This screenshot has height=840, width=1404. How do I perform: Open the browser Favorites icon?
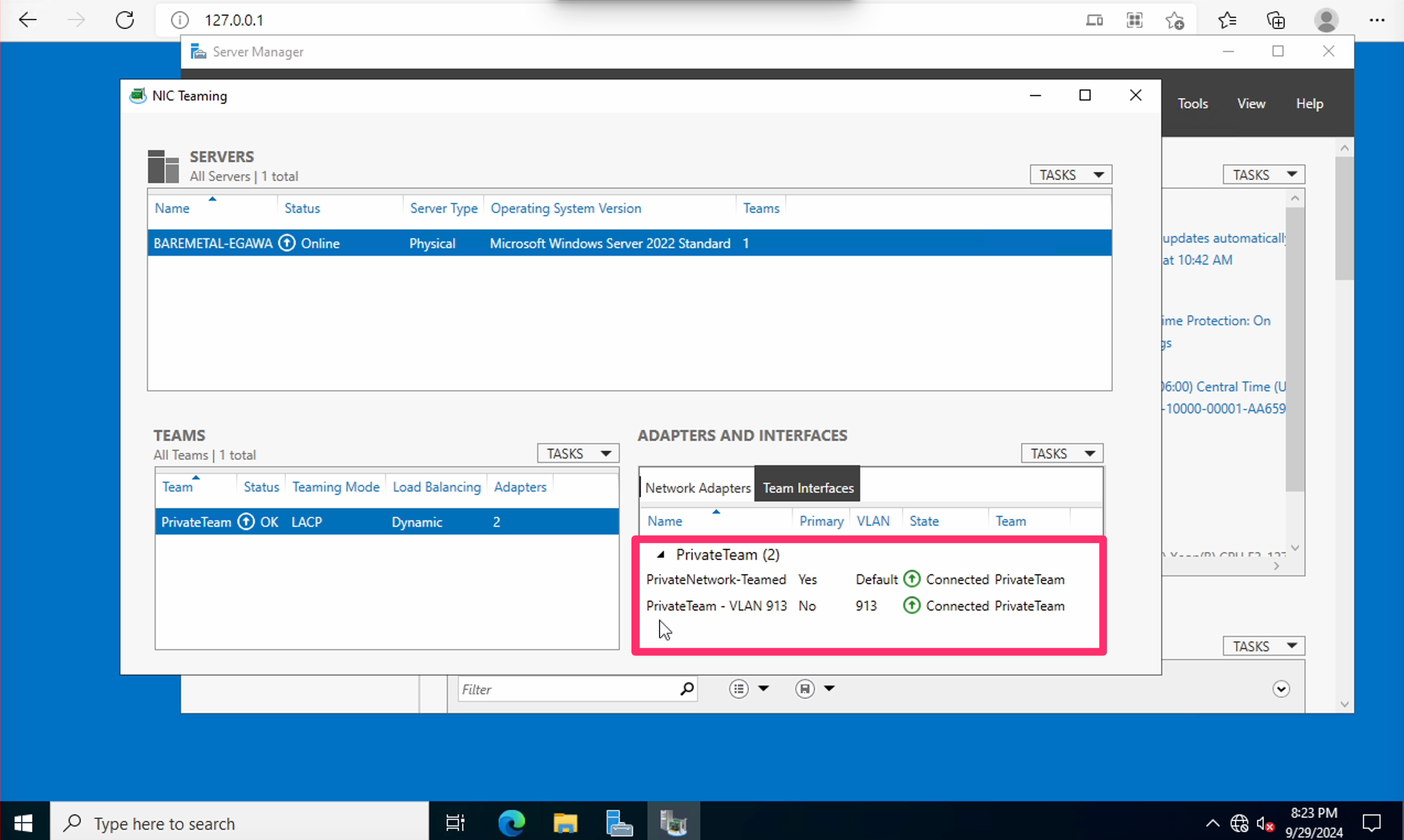1226,20
